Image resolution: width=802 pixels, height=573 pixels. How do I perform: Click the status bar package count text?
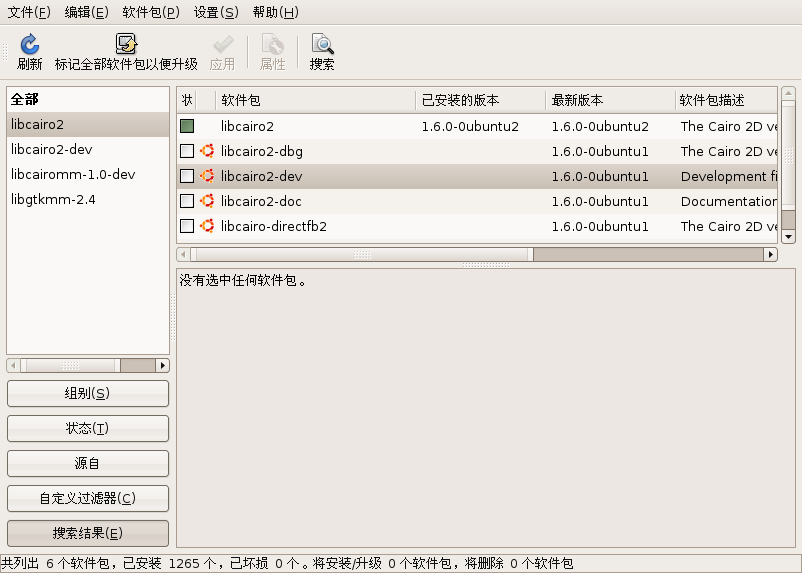click(287, 564)
